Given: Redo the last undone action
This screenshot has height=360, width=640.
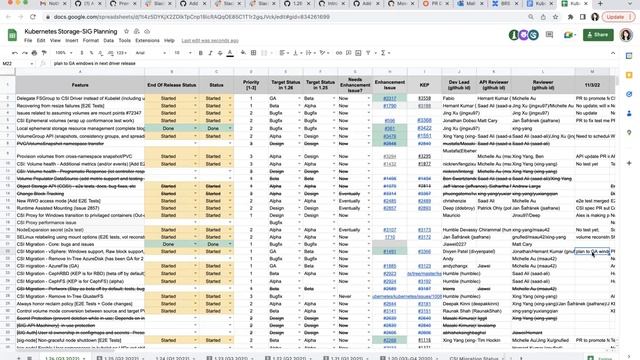Looking at the screenshot, I should tap(24, 53).
